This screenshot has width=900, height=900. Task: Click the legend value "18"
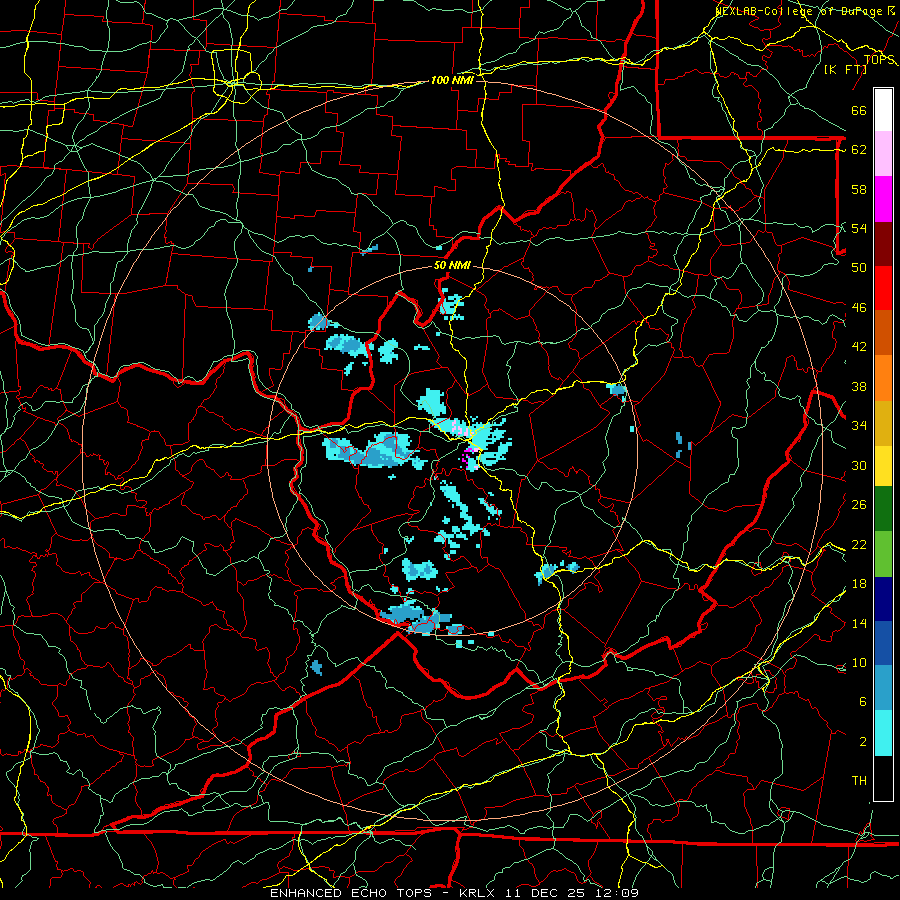(859, 584)
